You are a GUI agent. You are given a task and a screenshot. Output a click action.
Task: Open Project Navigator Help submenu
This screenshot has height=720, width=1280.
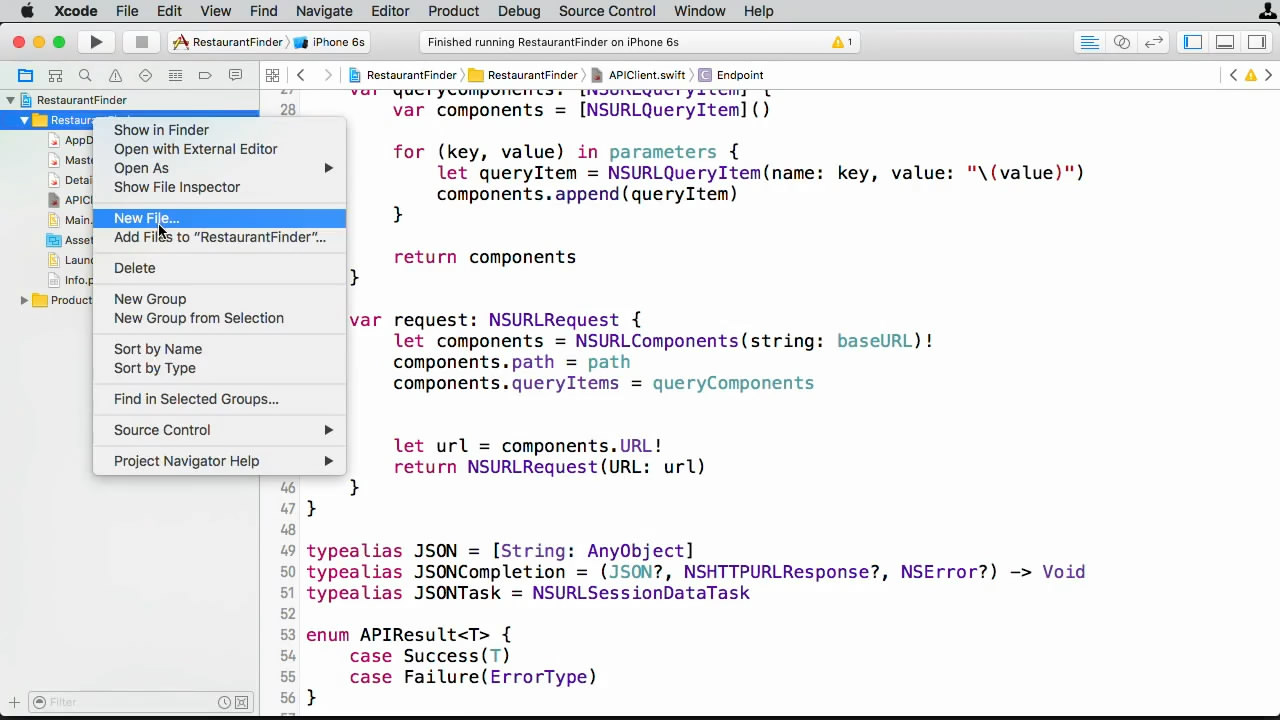(219, 461)
